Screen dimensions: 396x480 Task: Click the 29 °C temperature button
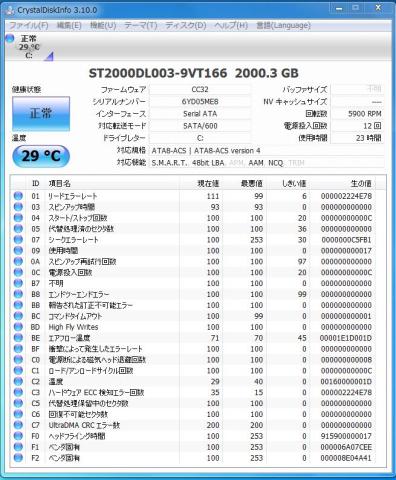(41, 156)
